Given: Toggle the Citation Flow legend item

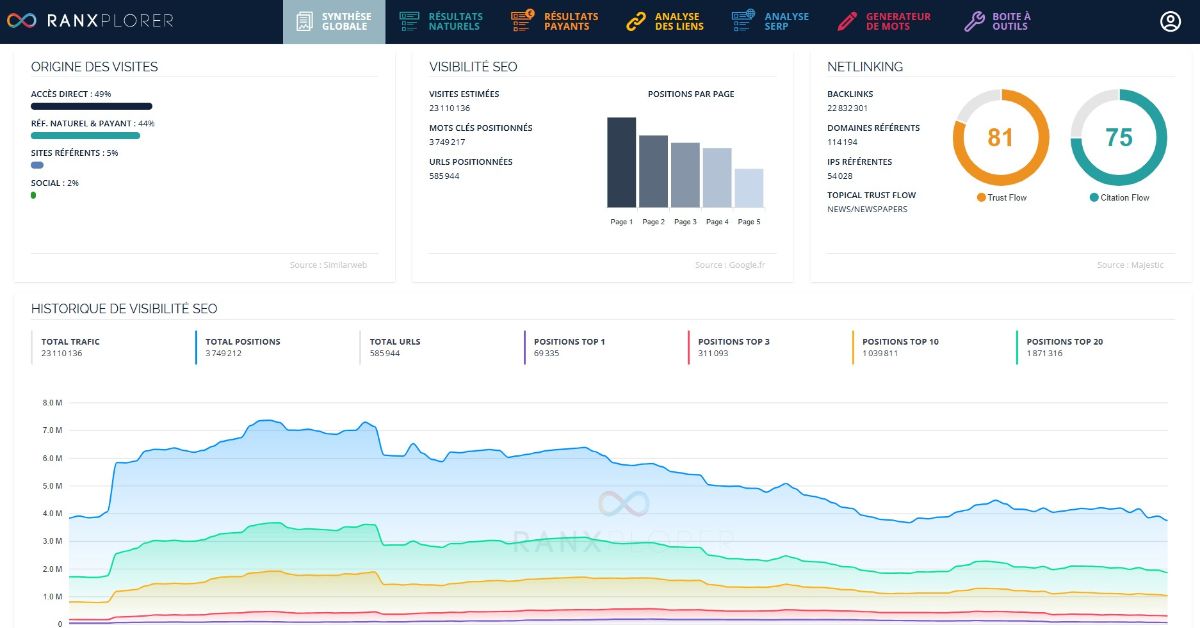Looking at the screenshot, I should click(x=1119, y=198).
